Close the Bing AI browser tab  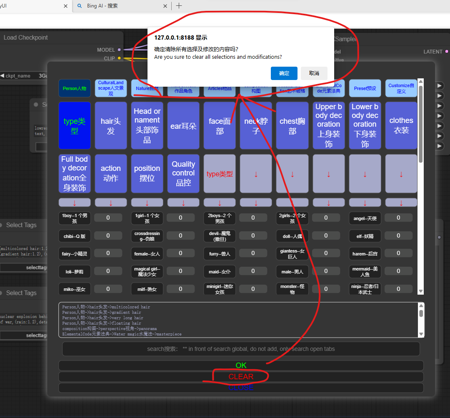(x=165, y=6)
